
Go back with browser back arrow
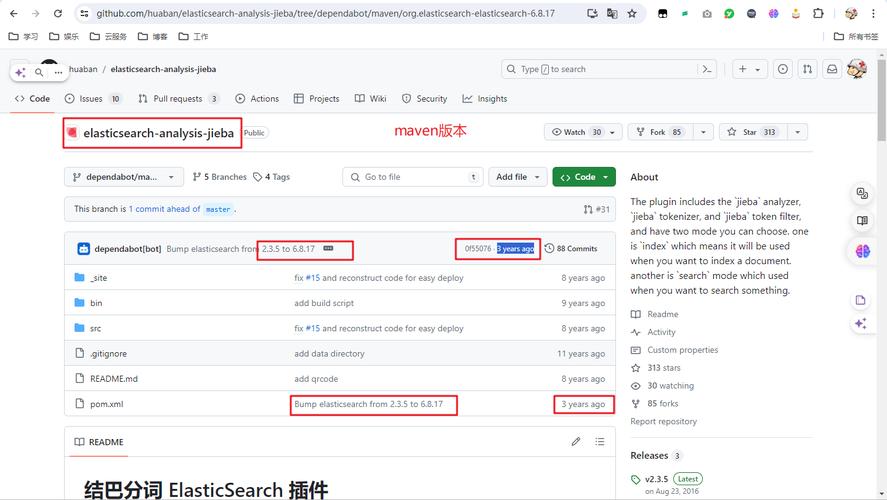coord(14,13)
